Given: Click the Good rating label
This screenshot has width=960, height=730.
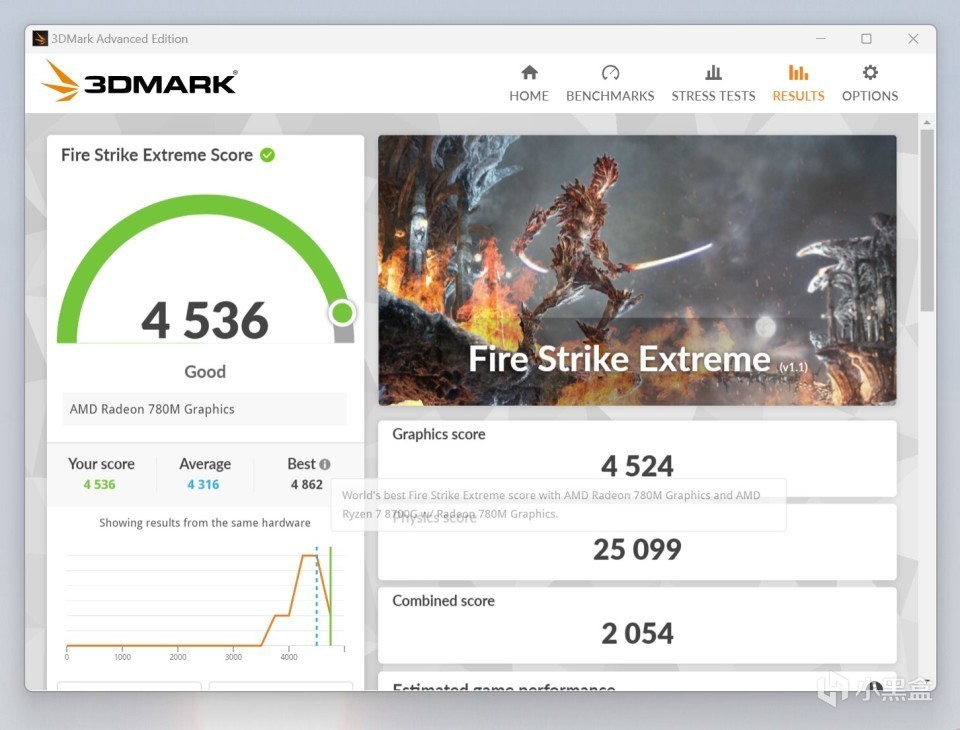Looking at the screenshot, I should pos(205,372).
